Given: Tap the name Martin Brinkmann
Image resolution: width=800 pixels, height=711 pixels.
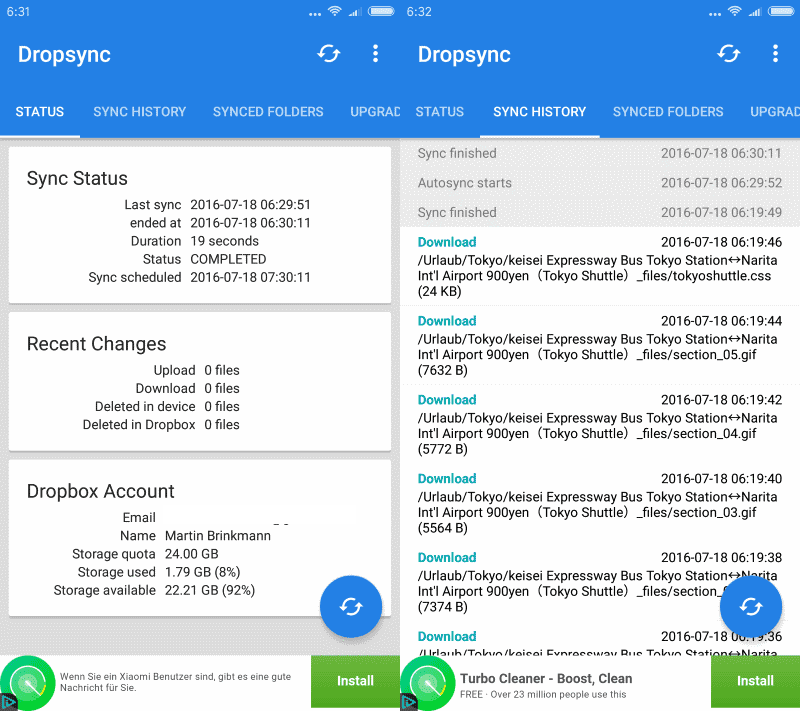Looking at the screenshot, I should [218, 536].
